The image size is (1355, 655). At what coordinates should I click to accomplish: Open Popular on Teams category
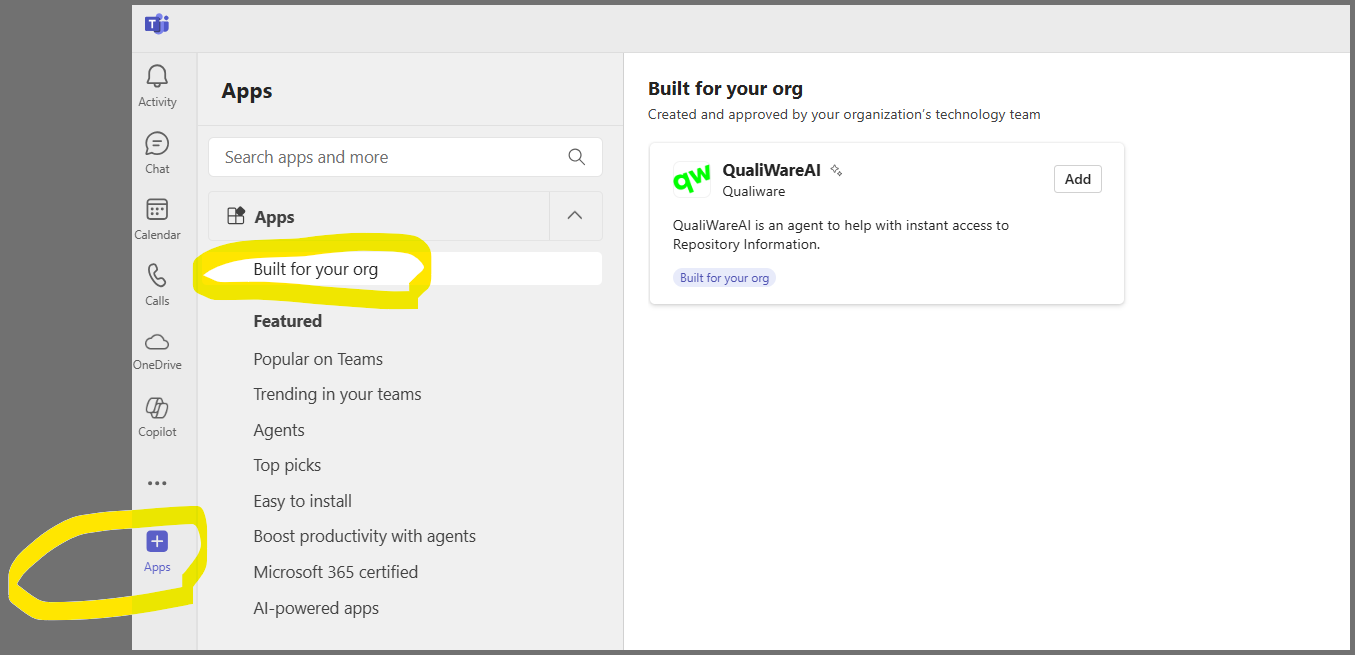pyautogui.click(x=318, y=359)
